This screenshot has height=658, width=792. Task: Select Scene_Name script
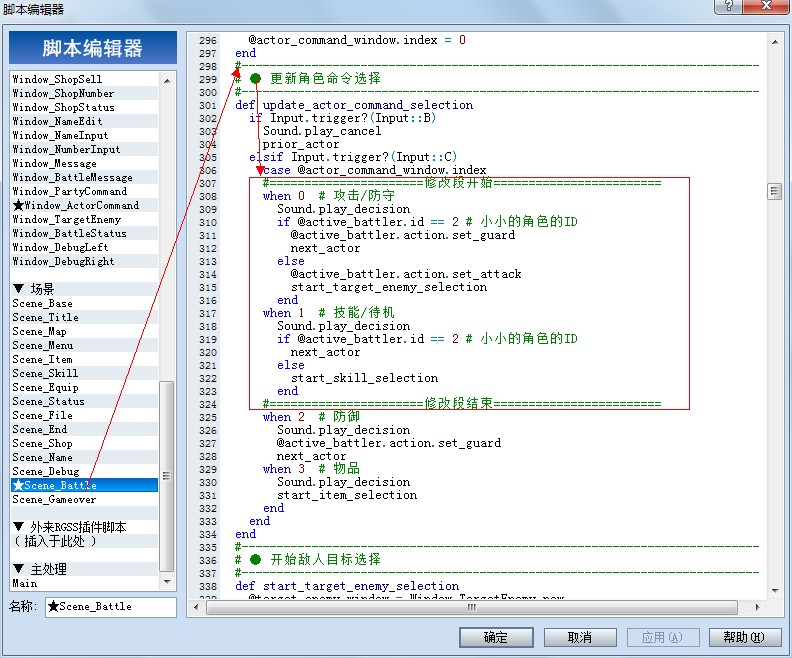pyautogui.click(x=84, y=458)
